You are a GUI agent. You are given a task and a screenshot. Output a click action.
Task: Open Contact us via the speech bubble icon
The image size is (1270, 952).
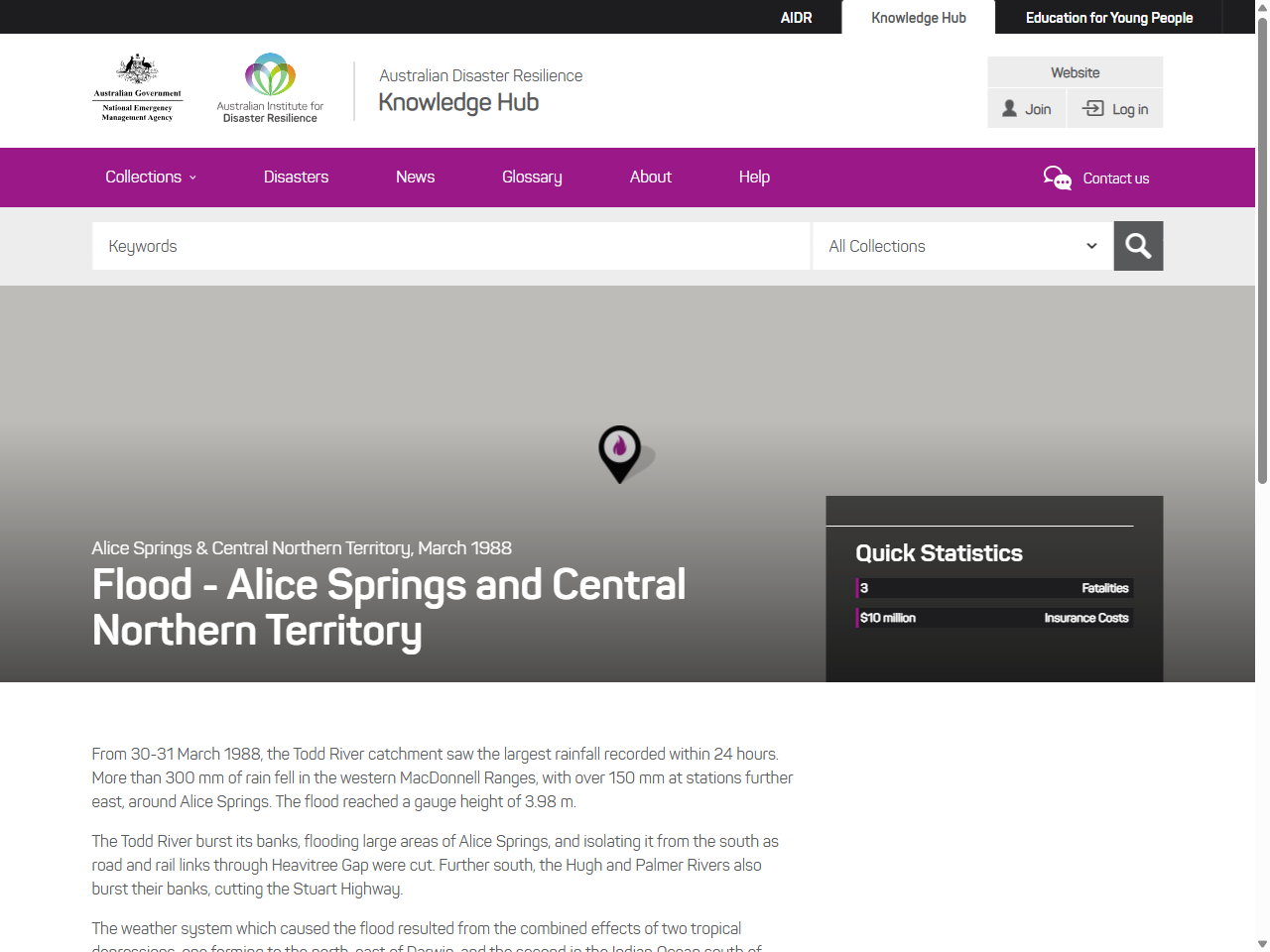1058,178
